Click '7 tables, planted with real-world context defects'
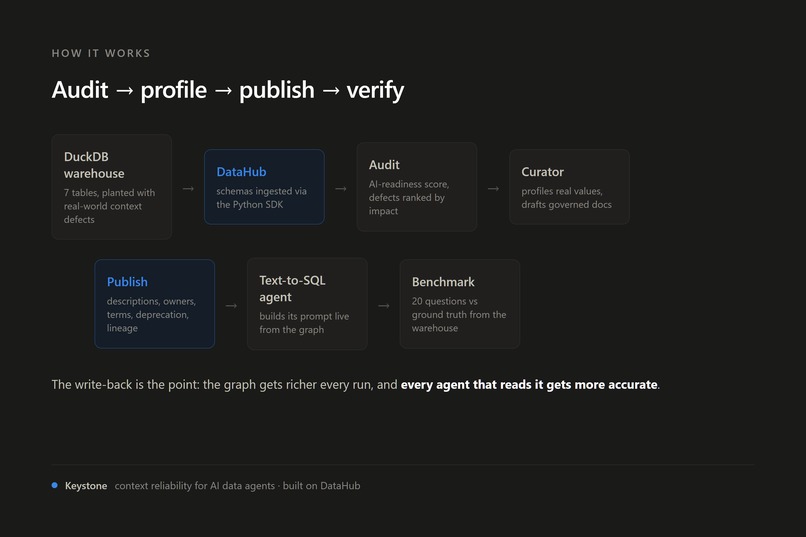Screen dimensions: 806x537 [x=109, y=206]
